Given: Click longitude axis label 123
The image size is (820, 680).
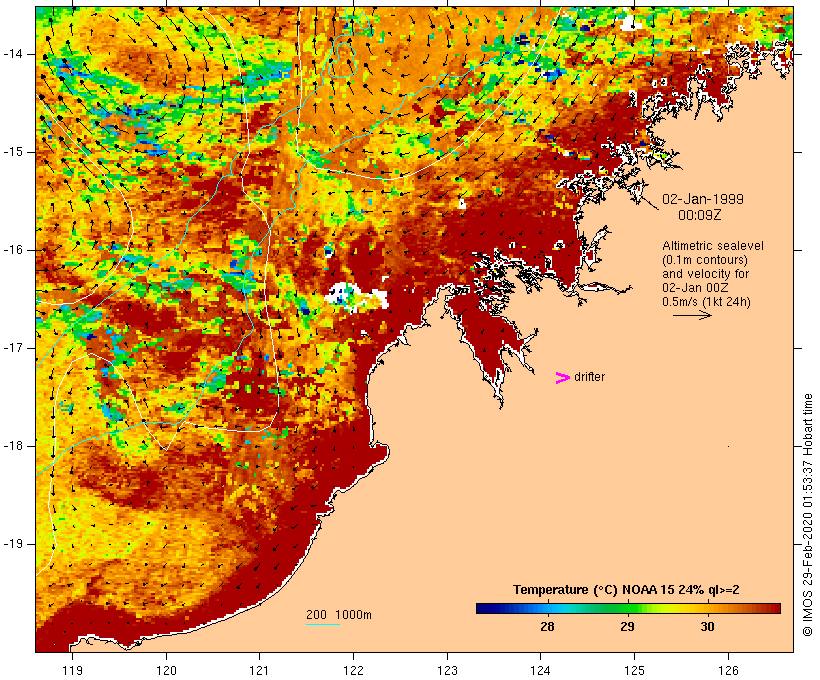Looking at the screenshot, I should (x=447, y=670).
